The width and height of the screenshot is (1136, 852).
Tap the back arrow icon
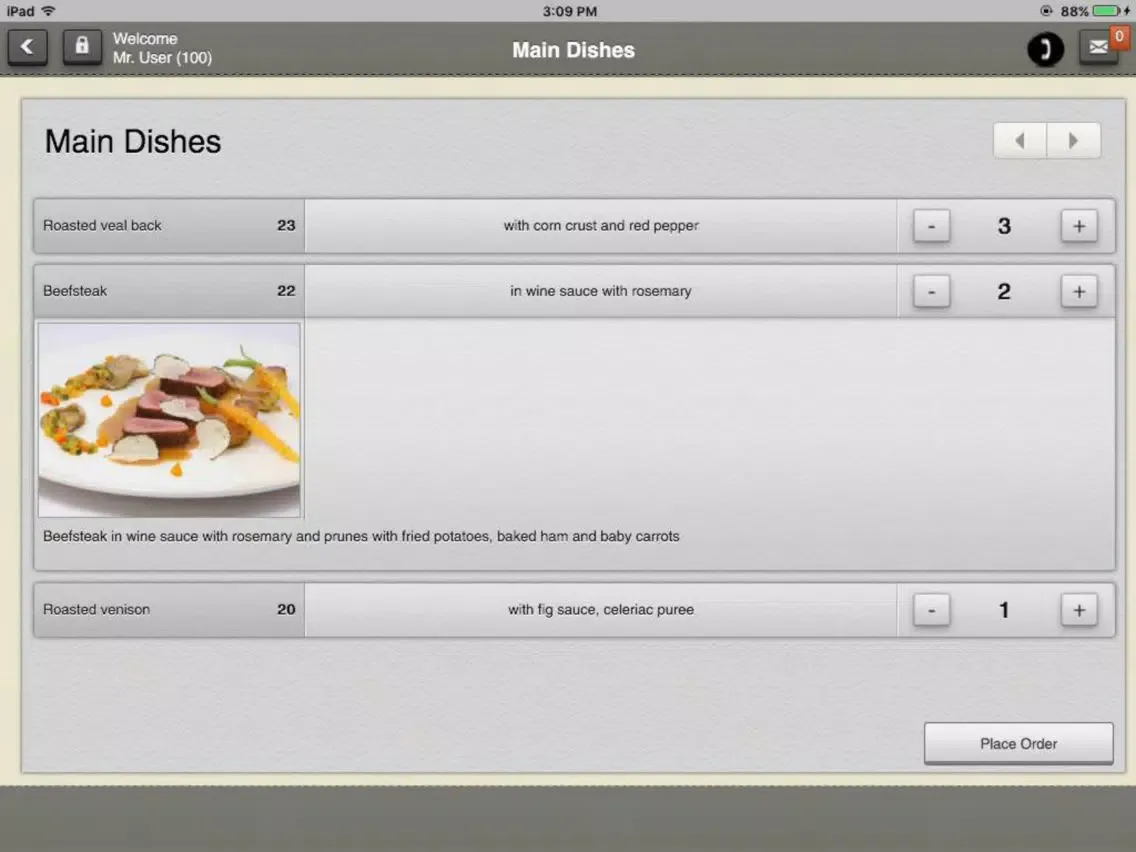tap(28, 47)
